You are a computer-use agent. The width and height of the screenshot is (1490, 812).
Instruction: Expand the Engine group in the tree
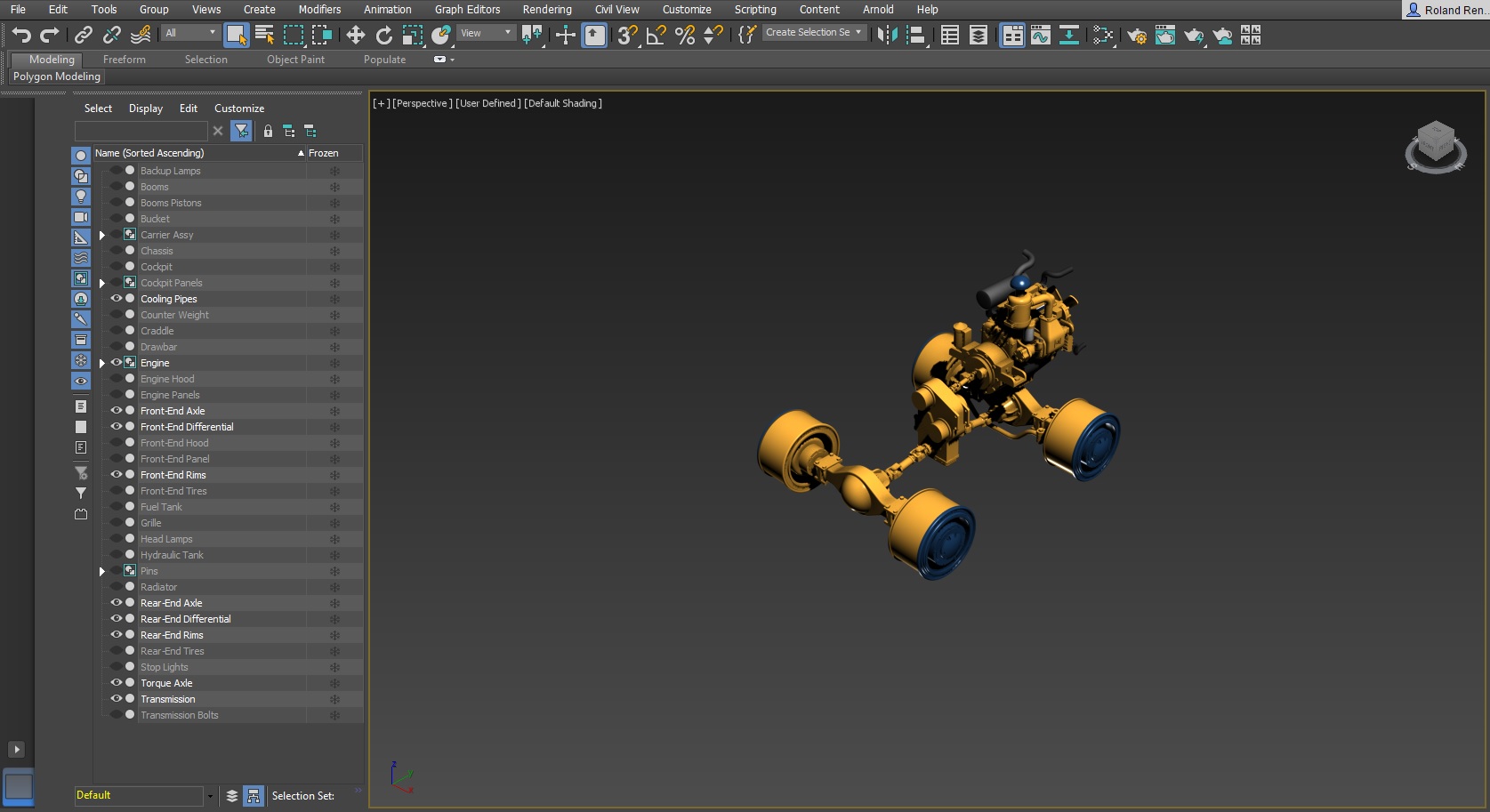click(102, 363)
